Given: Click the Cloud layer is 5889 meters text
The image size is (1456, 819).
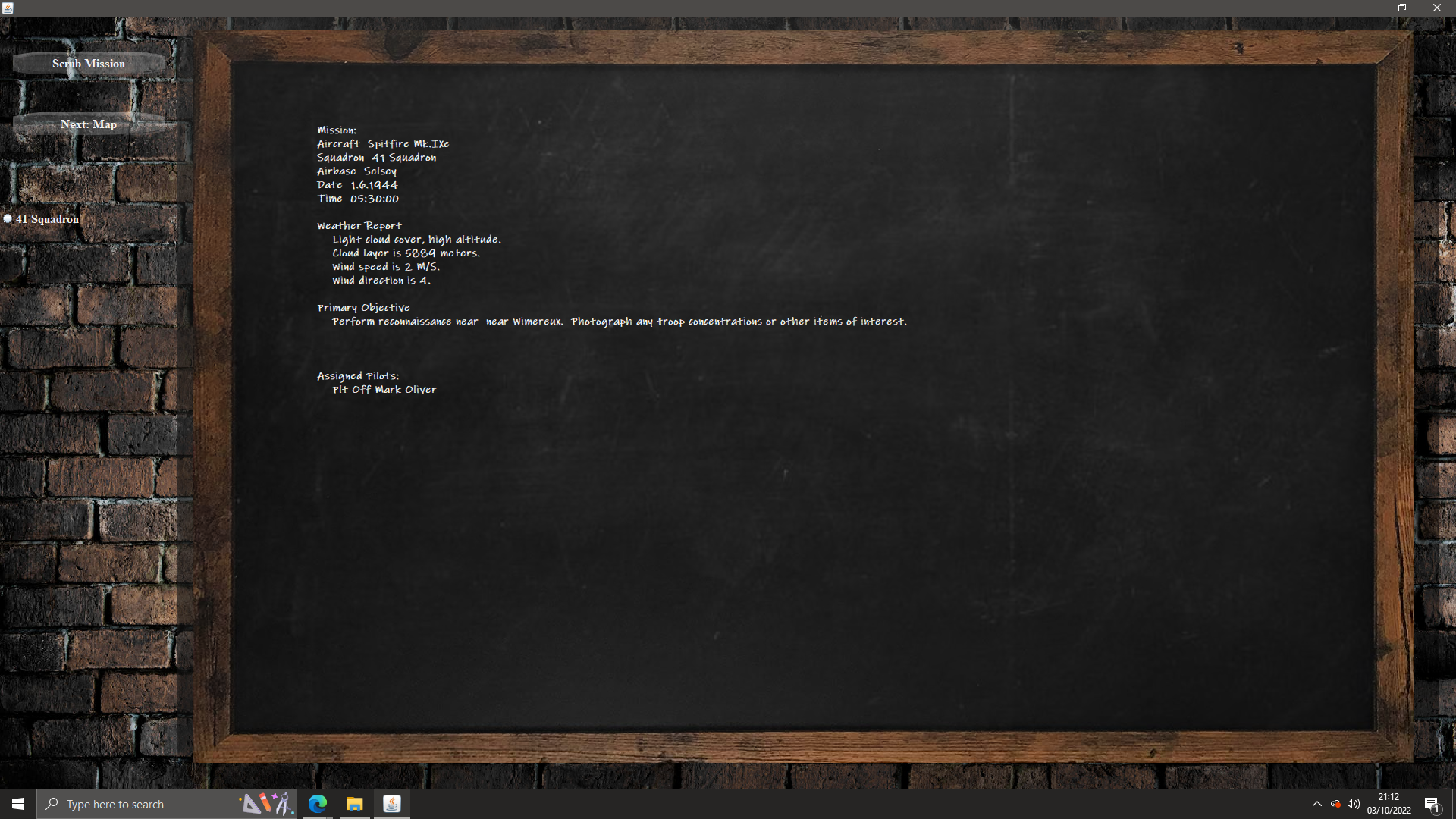Looking at the screenshot, I should point(406,253).
